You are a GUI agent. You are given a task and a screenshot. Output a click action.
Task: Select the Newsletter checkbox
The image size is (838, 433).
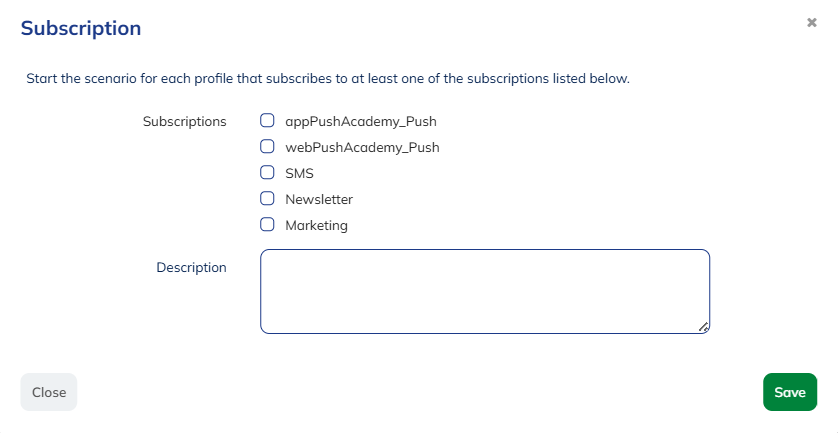point(267,199)
